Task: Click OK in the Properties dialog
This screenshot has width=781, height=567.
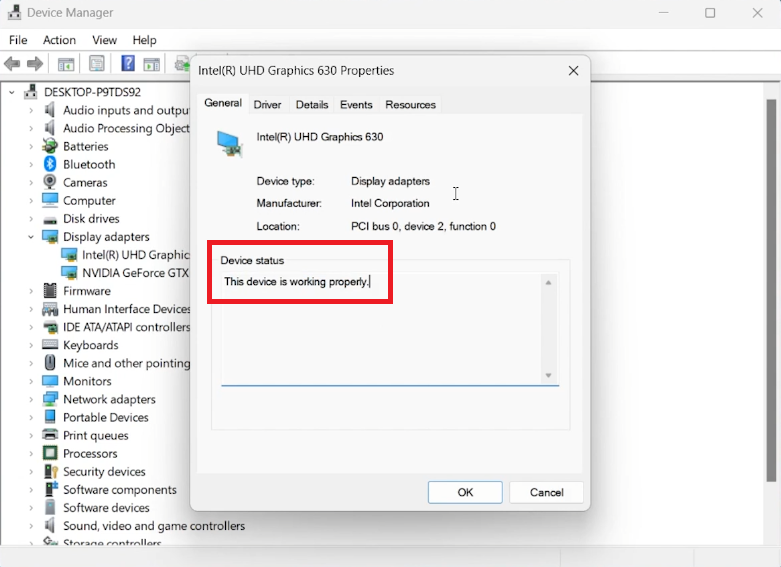Action: (x=465, y=492)
